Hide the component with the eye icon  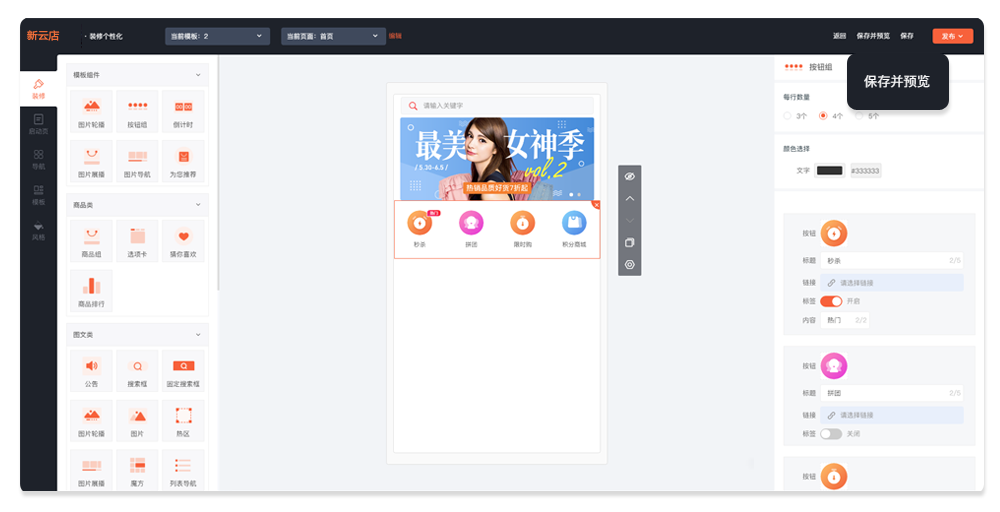(629, 176)
